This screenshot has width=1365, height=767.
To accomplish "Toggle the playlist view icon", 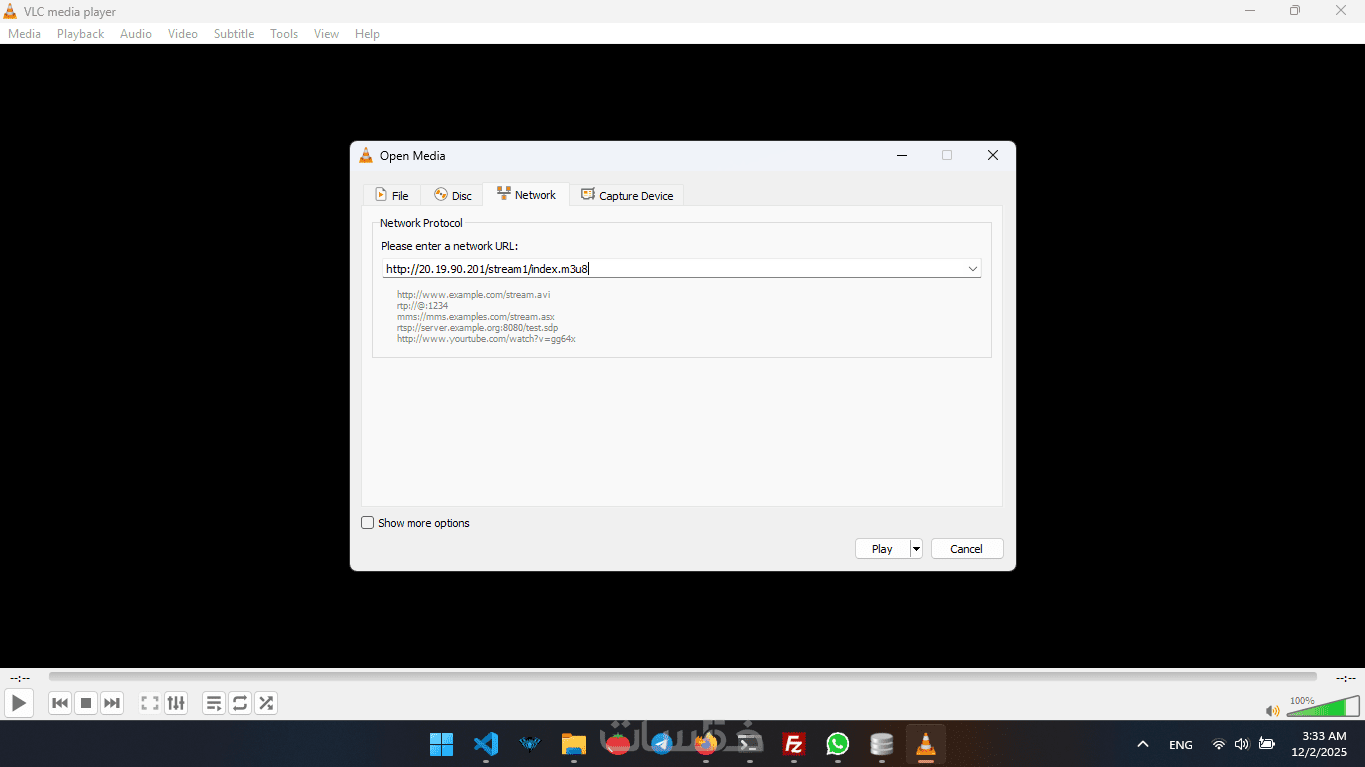I will [214, 703].
